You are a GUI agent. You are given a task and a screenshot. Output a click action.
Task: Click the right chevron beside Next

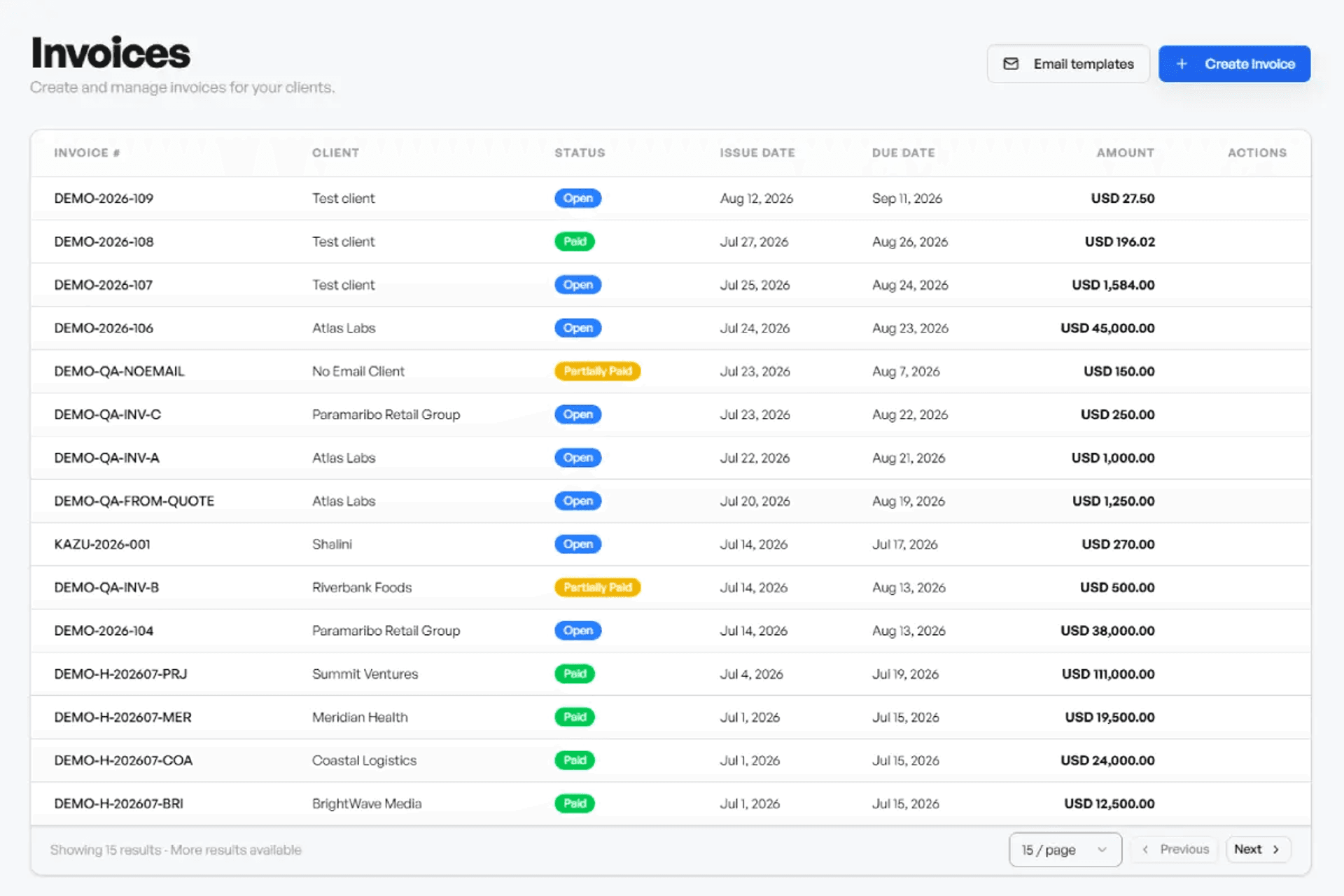pos(1276,849)
